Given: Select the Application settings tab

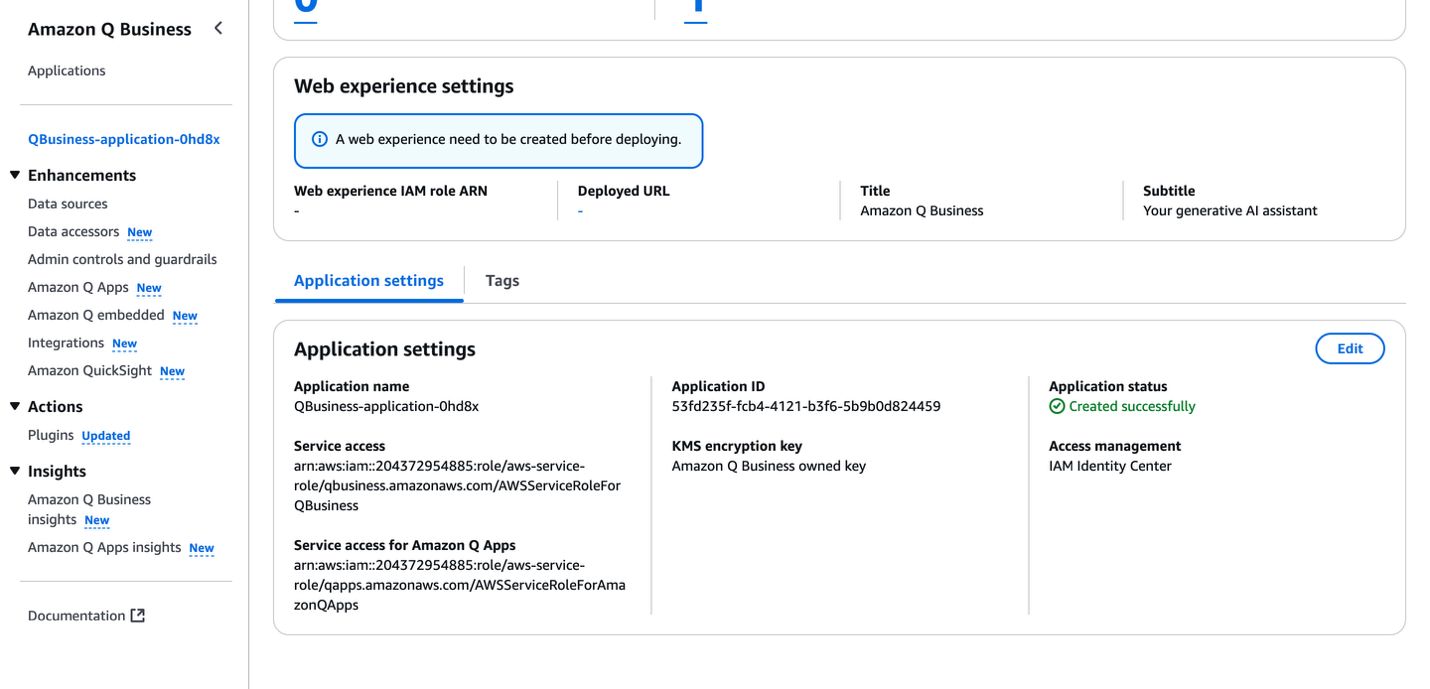Looking at the screenshot, I should 369,280.
